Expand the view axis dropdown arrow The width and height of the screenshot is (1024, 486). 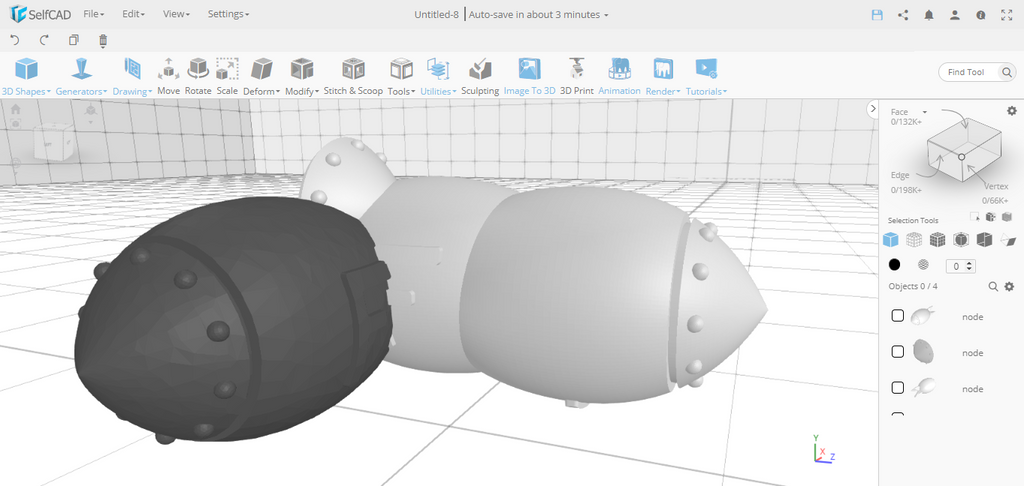click(91, 122)
